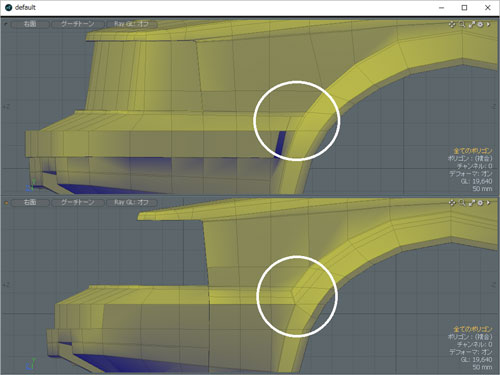
Task: Toggle Ray GL off in upper viewport
Action: [x=131, y=24]
